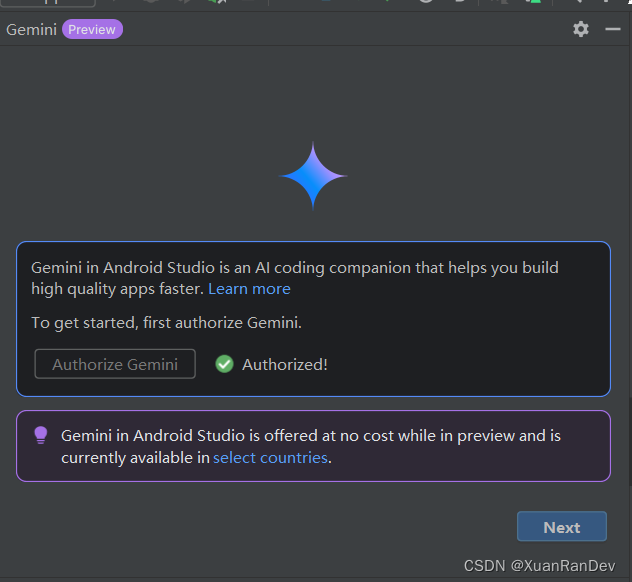Click the purple lightbulb tip icon
632x582 pixels.
41,435
